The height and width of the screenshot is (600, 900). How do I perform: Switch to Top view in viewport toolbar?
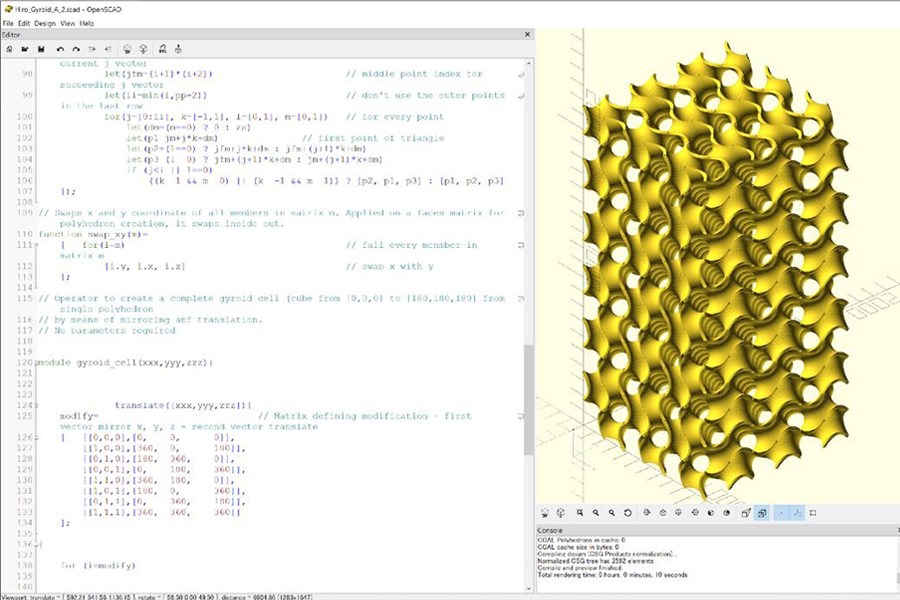663,513
